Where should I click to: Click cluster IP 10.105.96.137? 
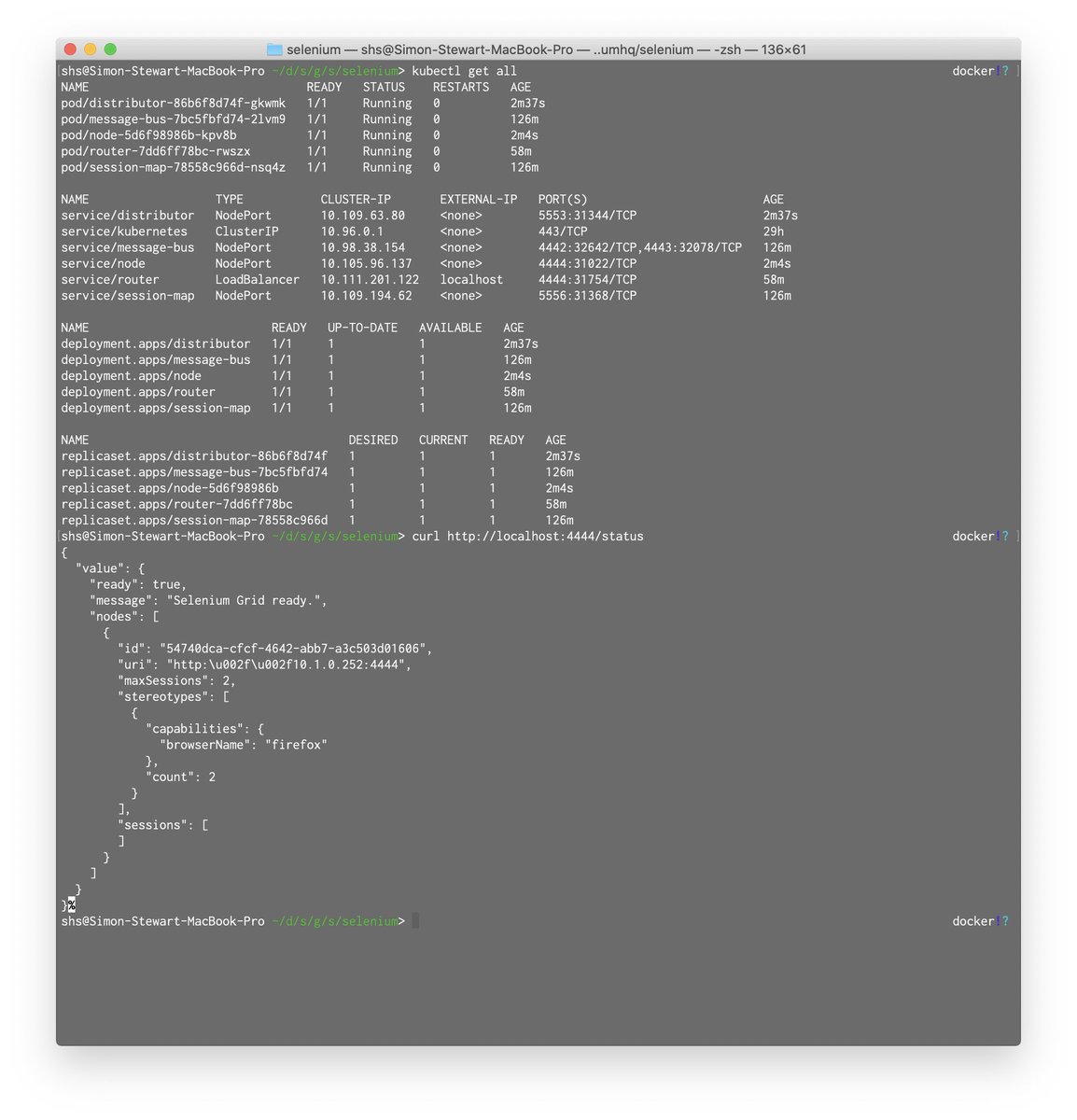pos(367,263)
